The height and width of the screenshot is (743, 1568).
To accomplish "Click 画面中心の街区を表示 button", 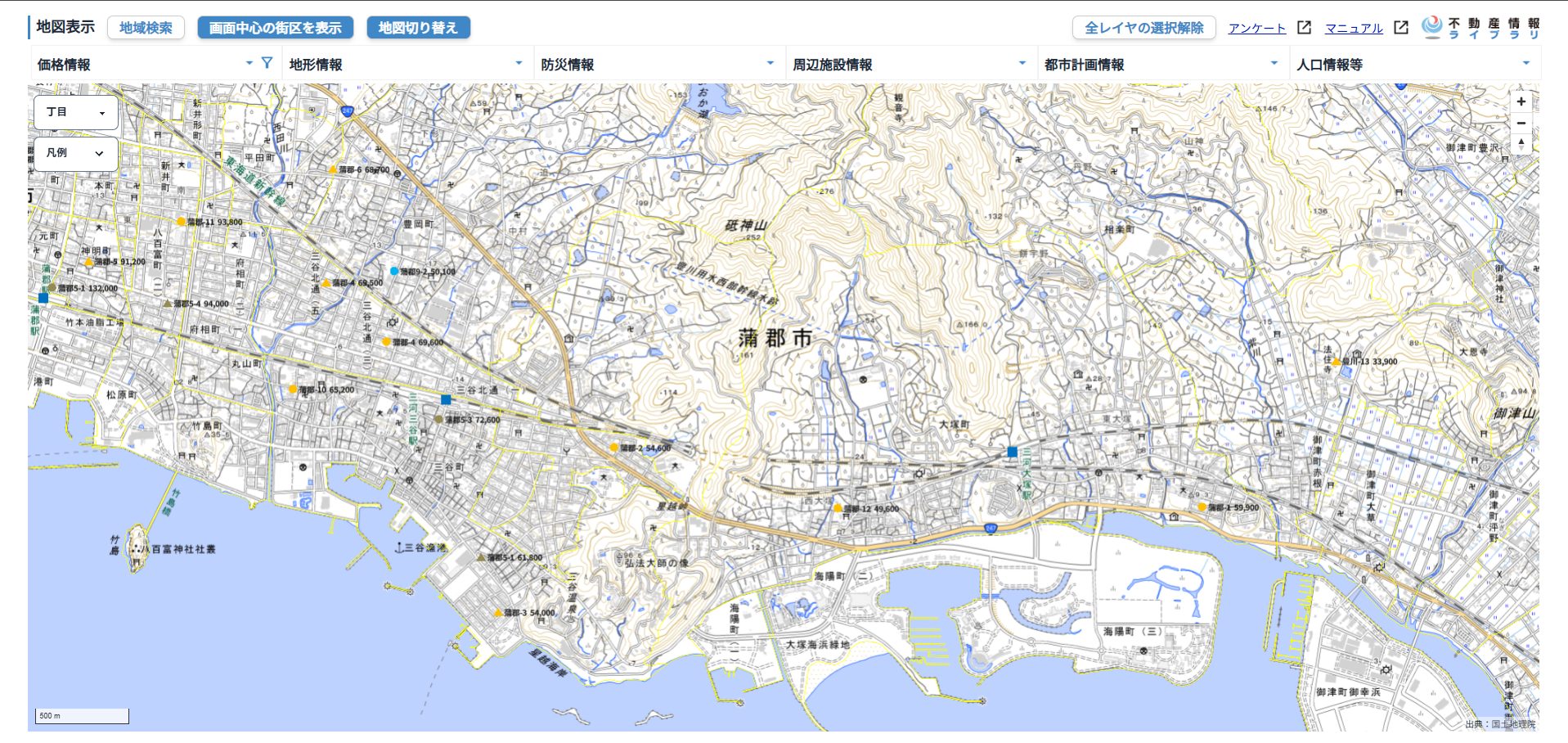I will (276, 28).
